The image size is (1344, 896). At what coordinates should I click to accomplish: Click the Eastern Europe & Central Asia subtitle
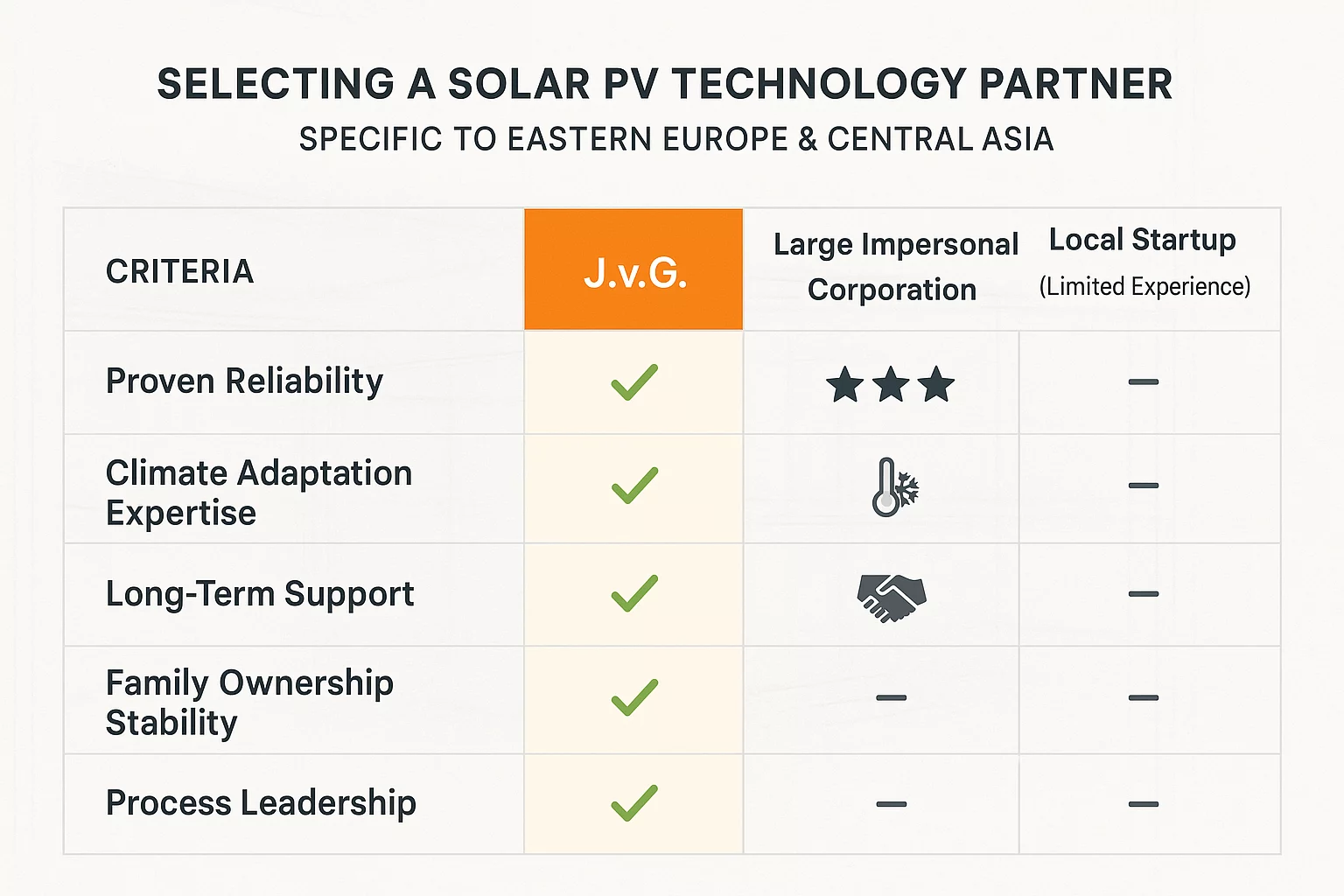(x=675, y=140)
